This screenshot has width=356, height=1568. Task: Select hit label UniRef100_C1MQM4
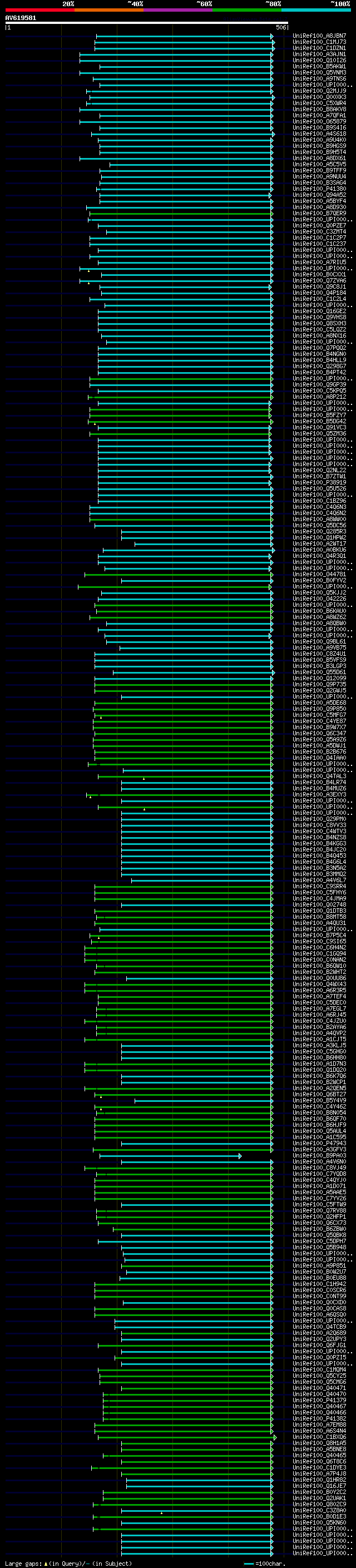point(319,1369)
